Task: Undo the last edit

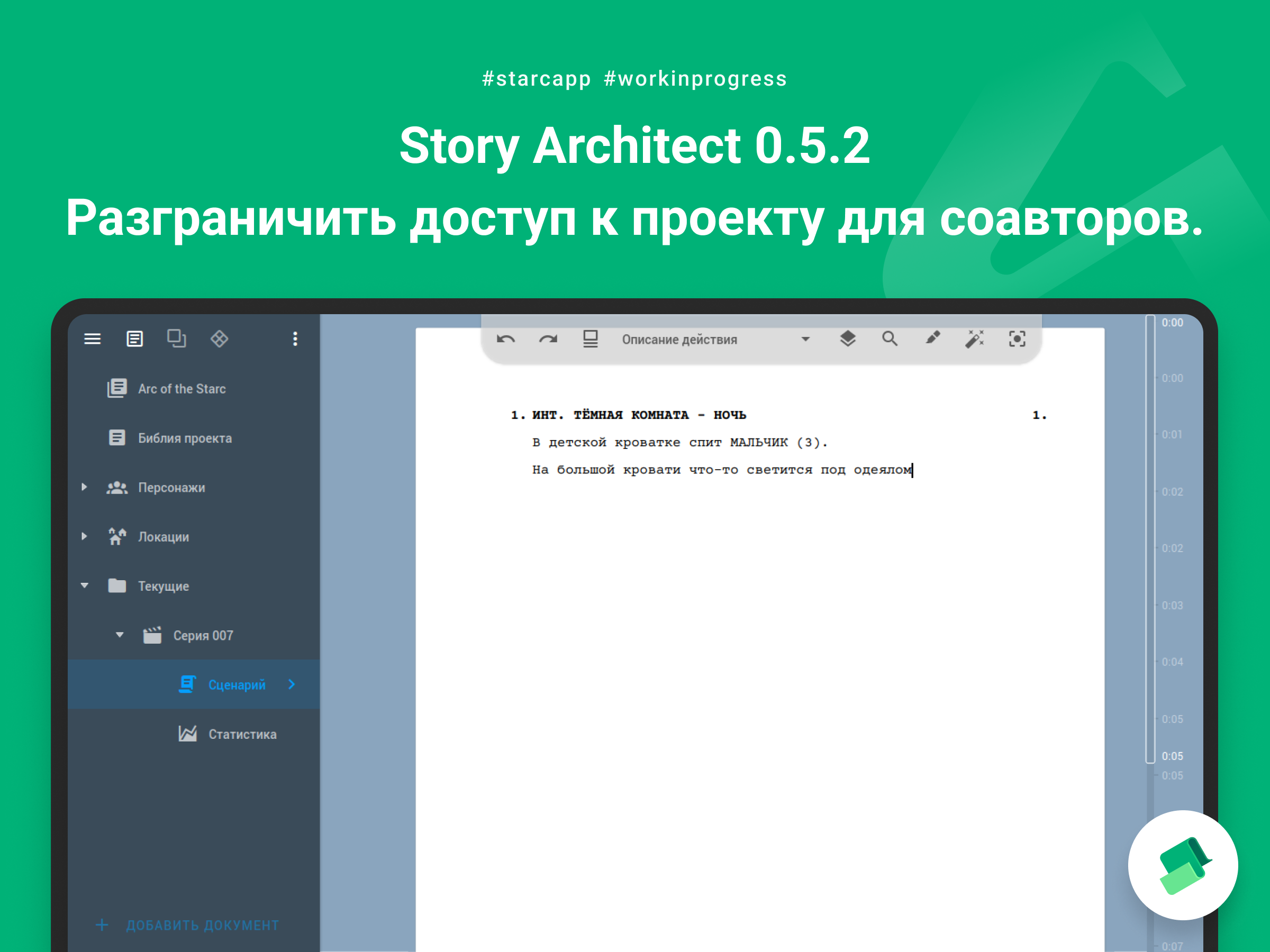Action: [506, 339]
